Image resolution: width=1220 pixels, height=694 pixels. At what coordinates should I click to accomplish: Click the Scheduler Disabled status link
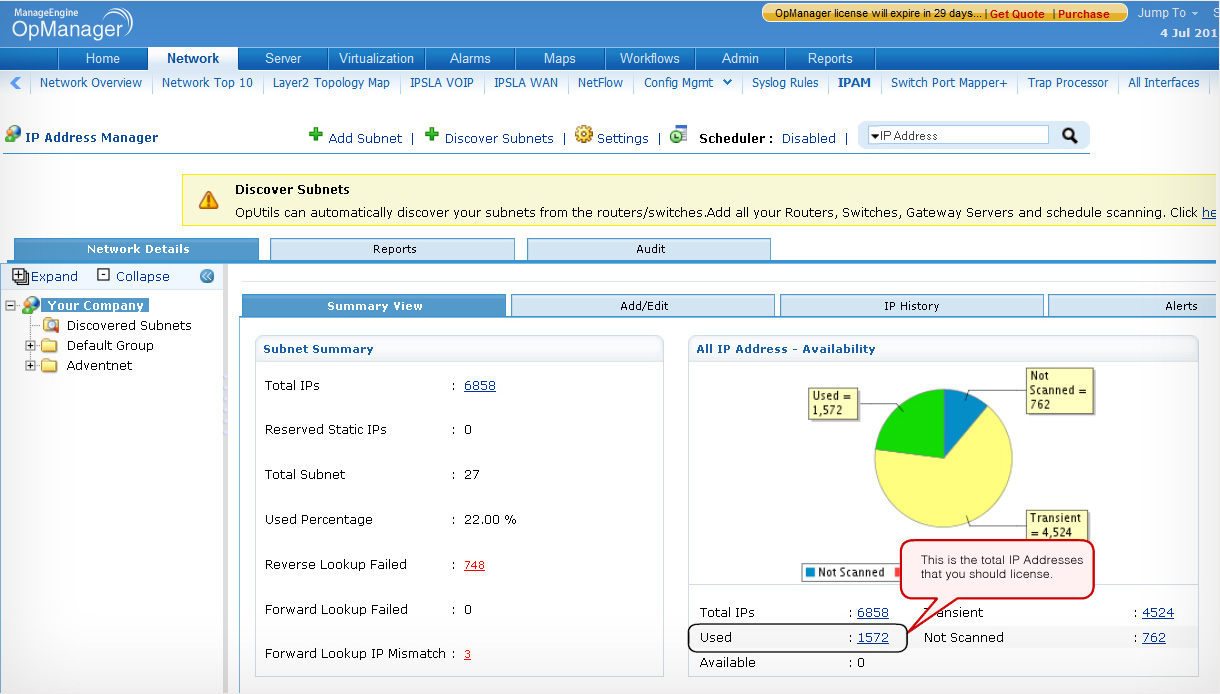[x=808, y=139]
